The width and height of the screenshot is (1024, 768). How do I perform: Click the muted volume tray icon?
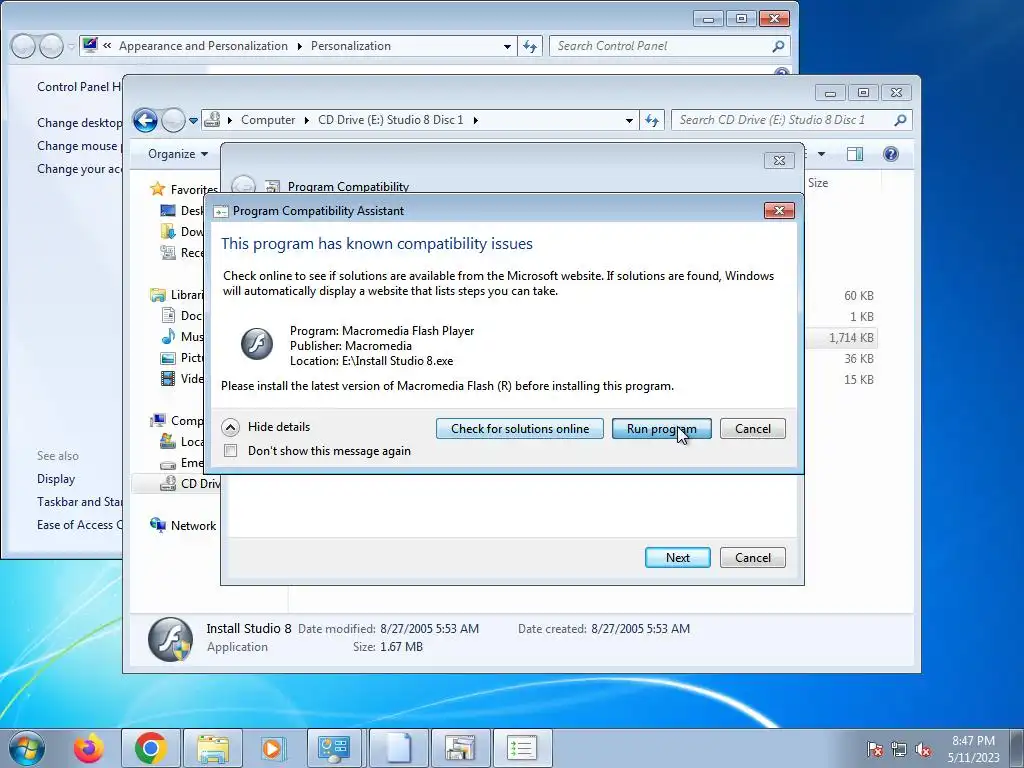click(x=923, y=749)
